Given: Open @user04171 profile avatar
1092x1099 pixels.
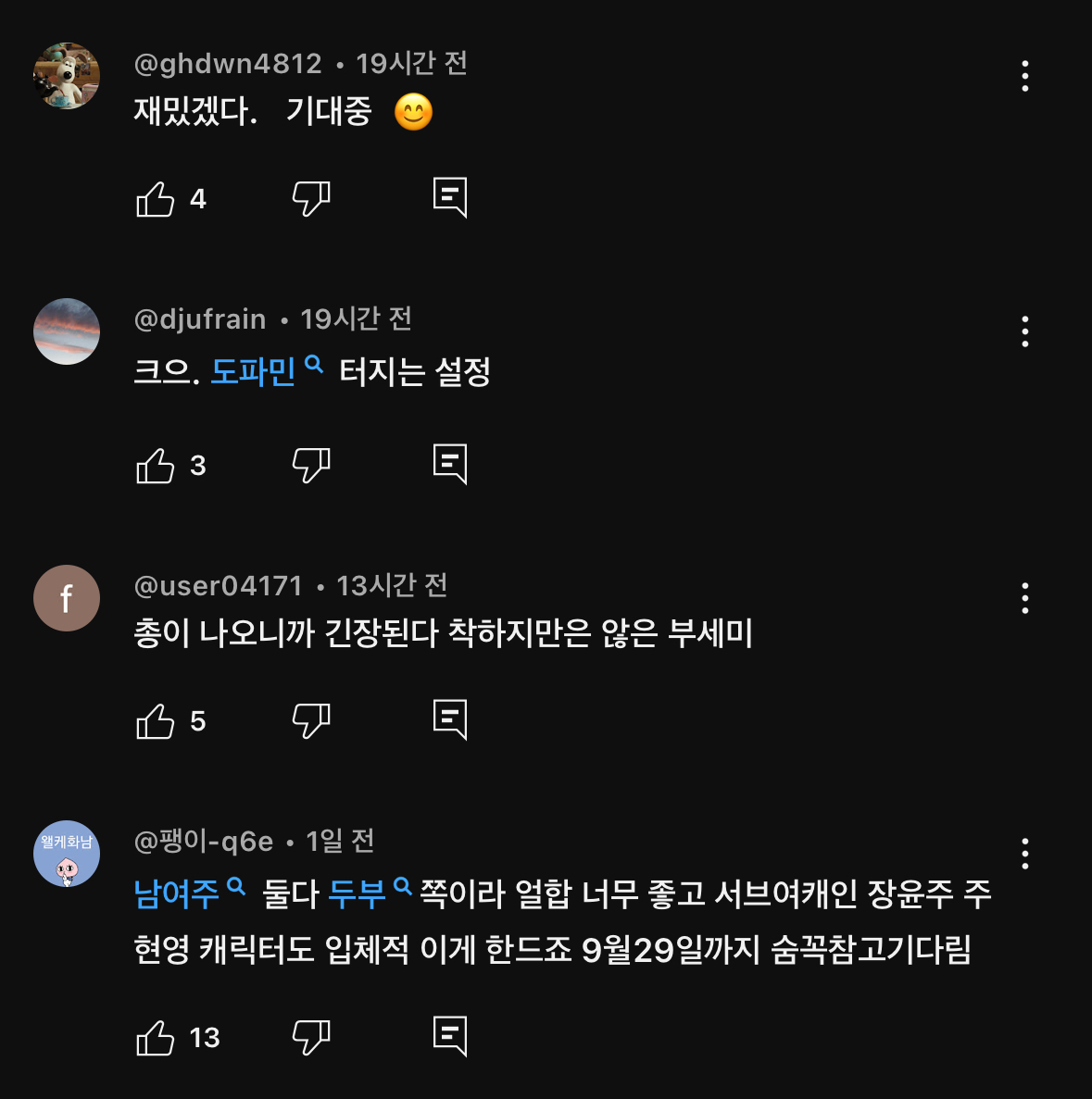Looking at the screenshot, I should coord(67,598).
